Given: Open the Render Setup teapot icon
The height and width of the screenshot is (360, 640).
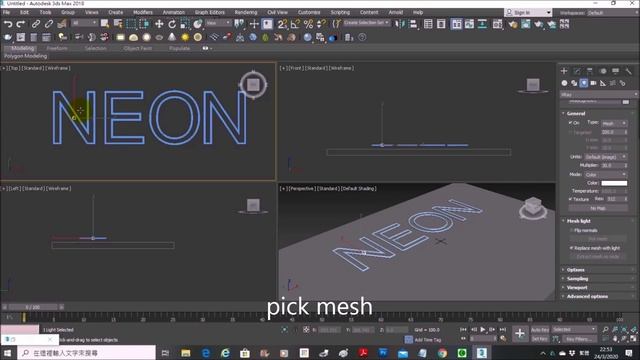Looking at the screenshot, I should 513,24.
